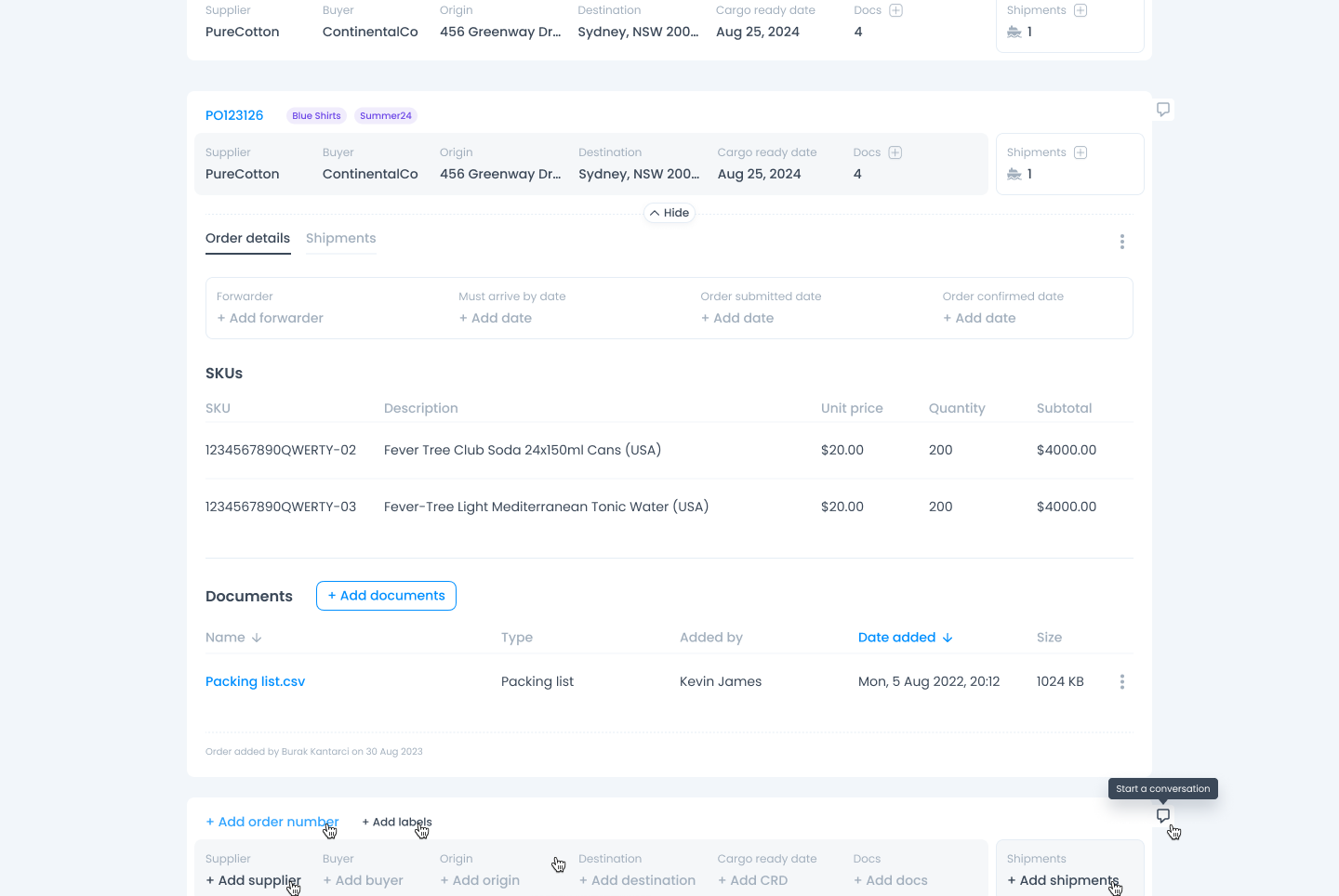Click the plus icon by Shipments in top order
This screenshot has height=896, width=1339.
(1080, 10)
